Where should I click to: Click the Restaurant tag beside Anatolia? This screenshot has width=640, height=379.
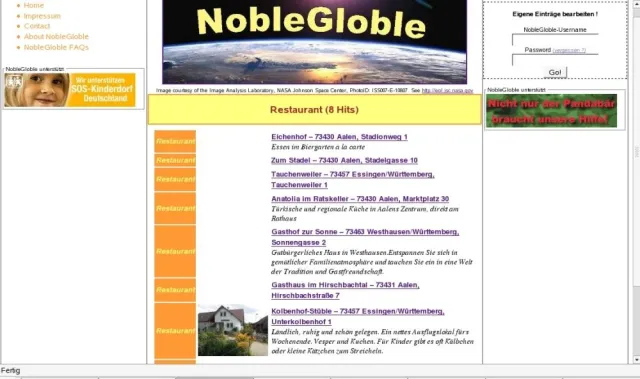pyautogui.click(x=175, y=208)
